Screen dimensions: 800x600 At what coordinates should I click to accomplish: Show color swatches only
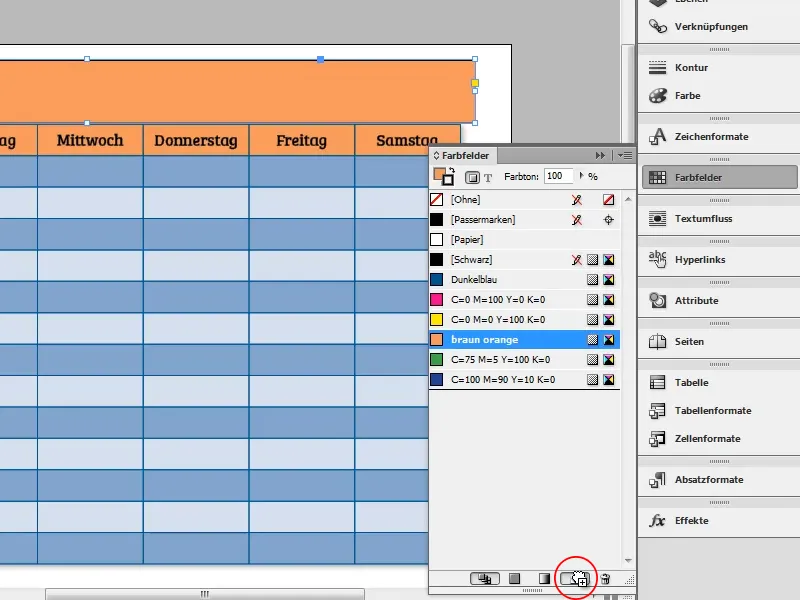click(x=514, y=579)
